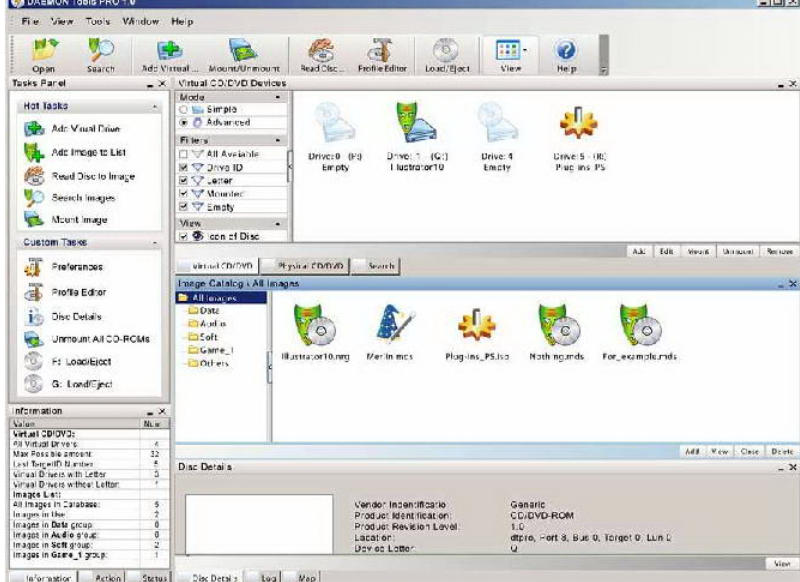Switch to the Status tab

pyautogui.click(x=149, y=577)
